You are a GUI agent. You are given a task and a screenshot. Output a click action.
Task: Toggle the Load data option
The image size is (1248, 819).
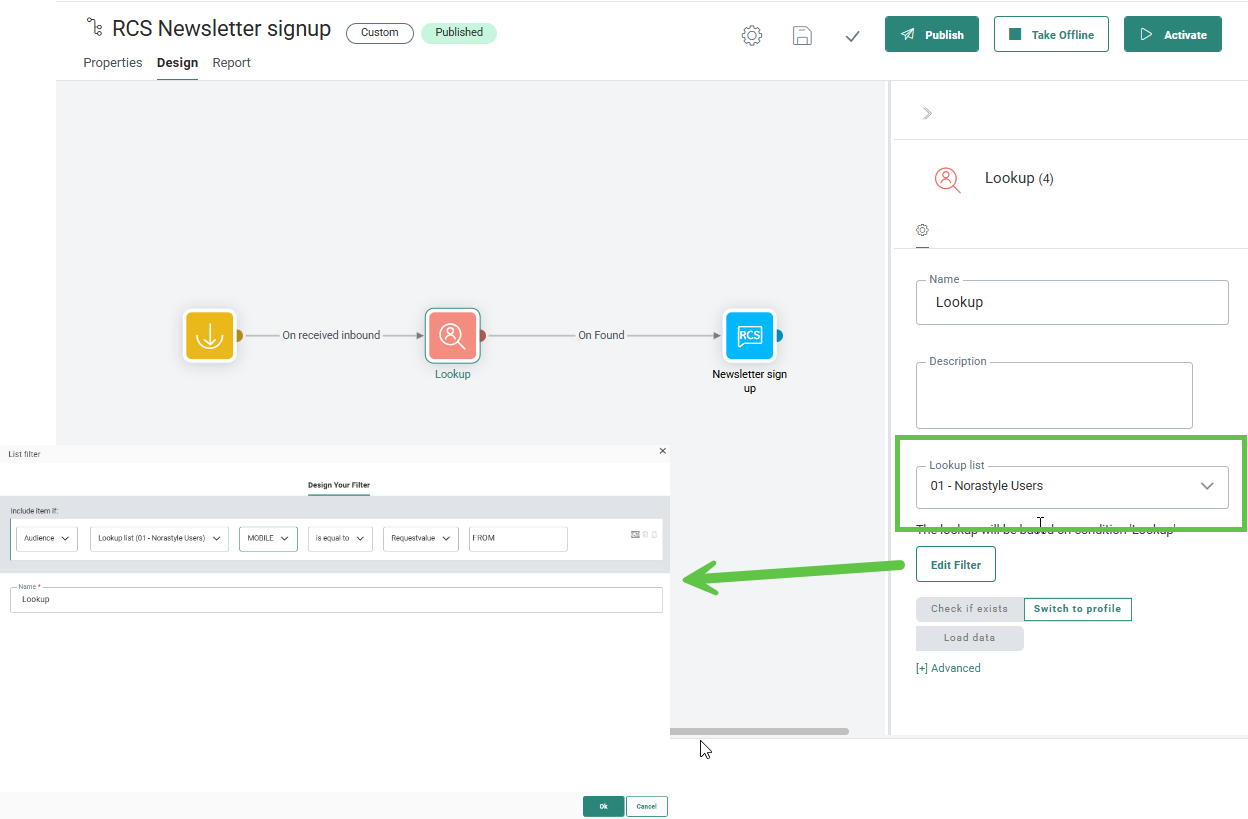point(969,638)
